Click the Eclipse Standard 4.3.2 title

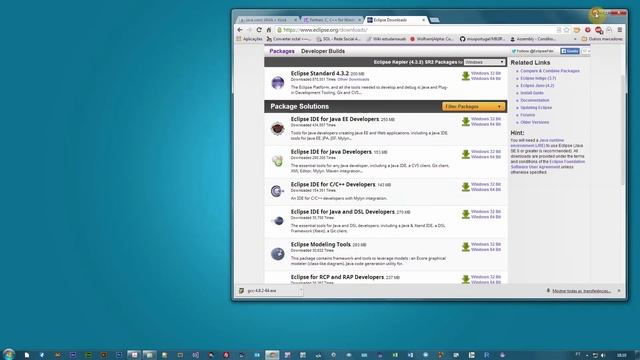320,73
